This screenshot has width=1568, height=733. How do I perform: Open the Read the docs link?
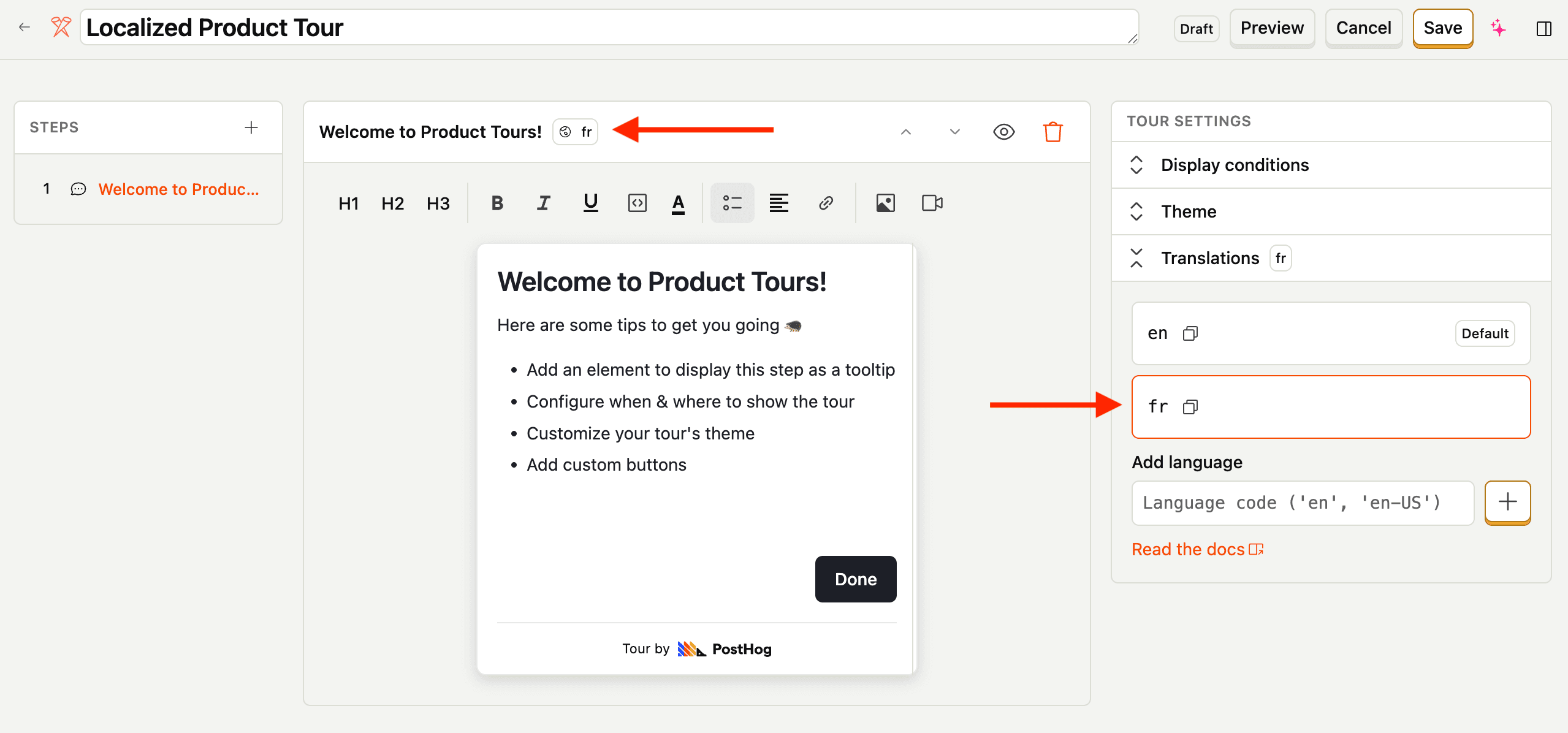(1188, 549)
